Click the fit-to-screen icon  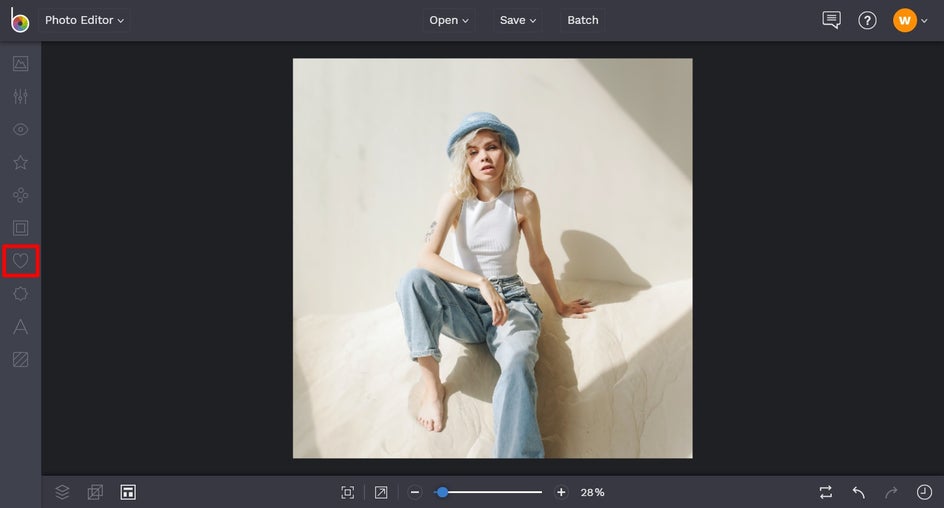(x=347, y=492)
